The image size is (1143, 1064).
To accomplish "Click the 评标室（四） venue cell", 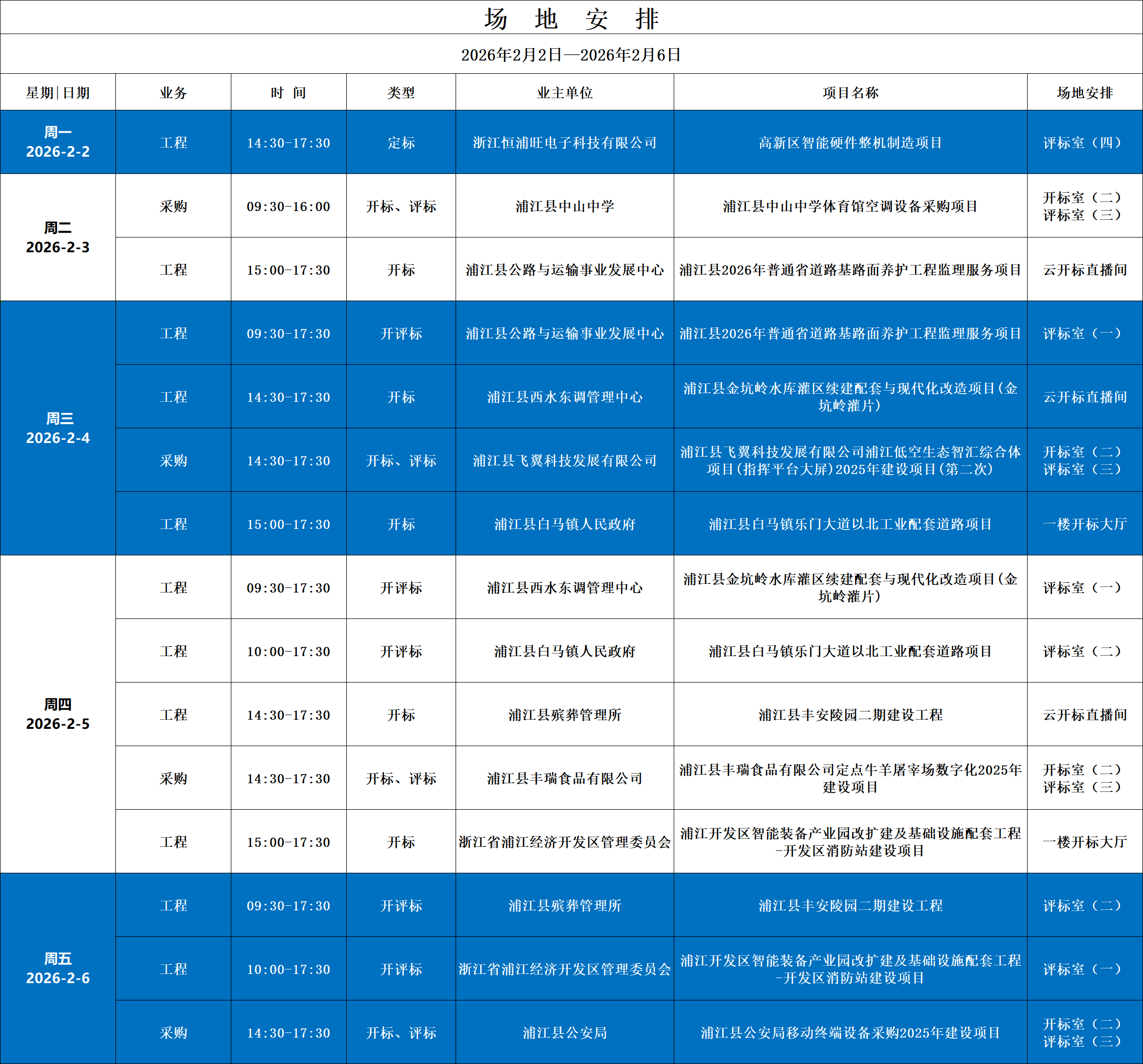I will [x=1085, y=142].
